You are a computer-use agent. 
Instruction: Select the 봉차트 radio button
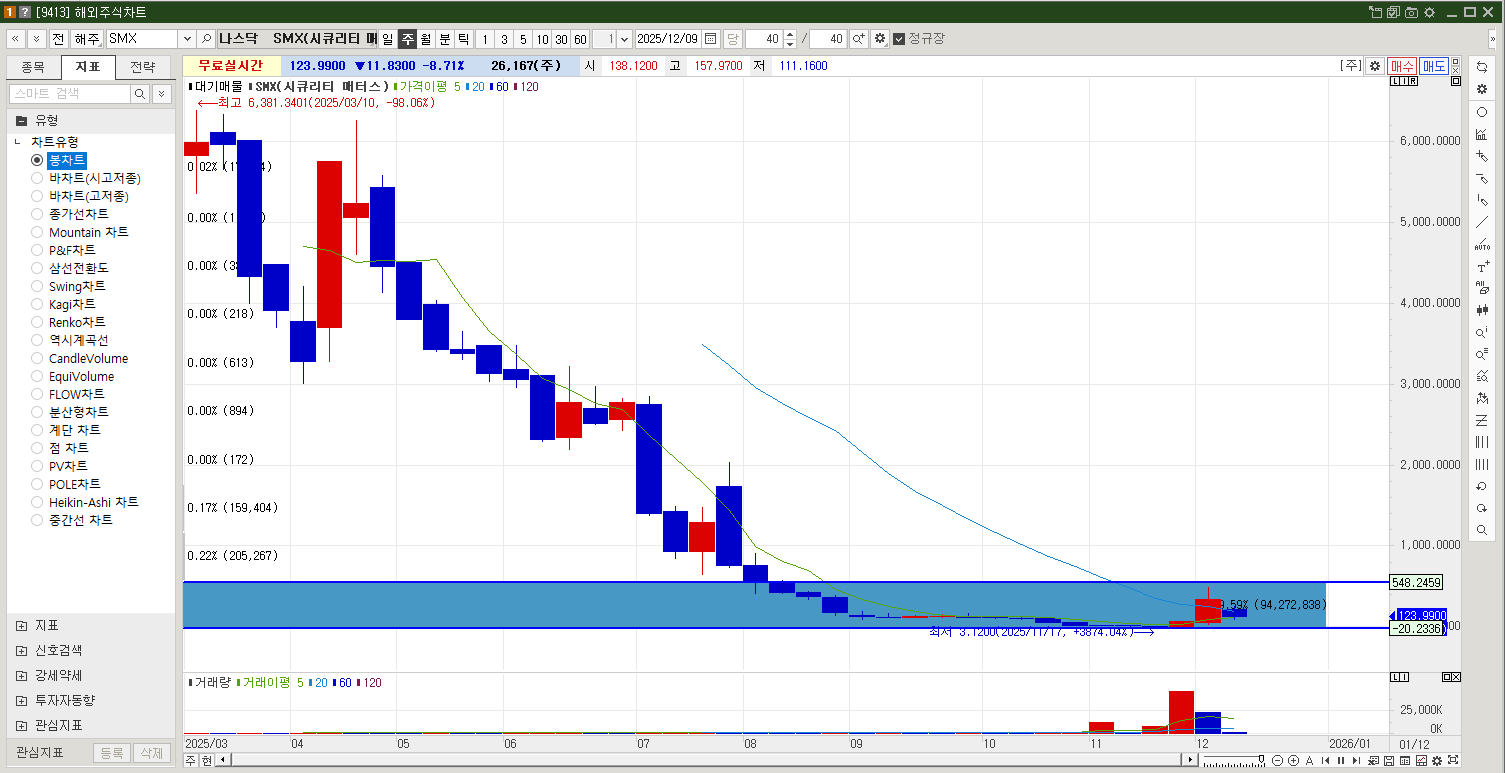(37, 160)
